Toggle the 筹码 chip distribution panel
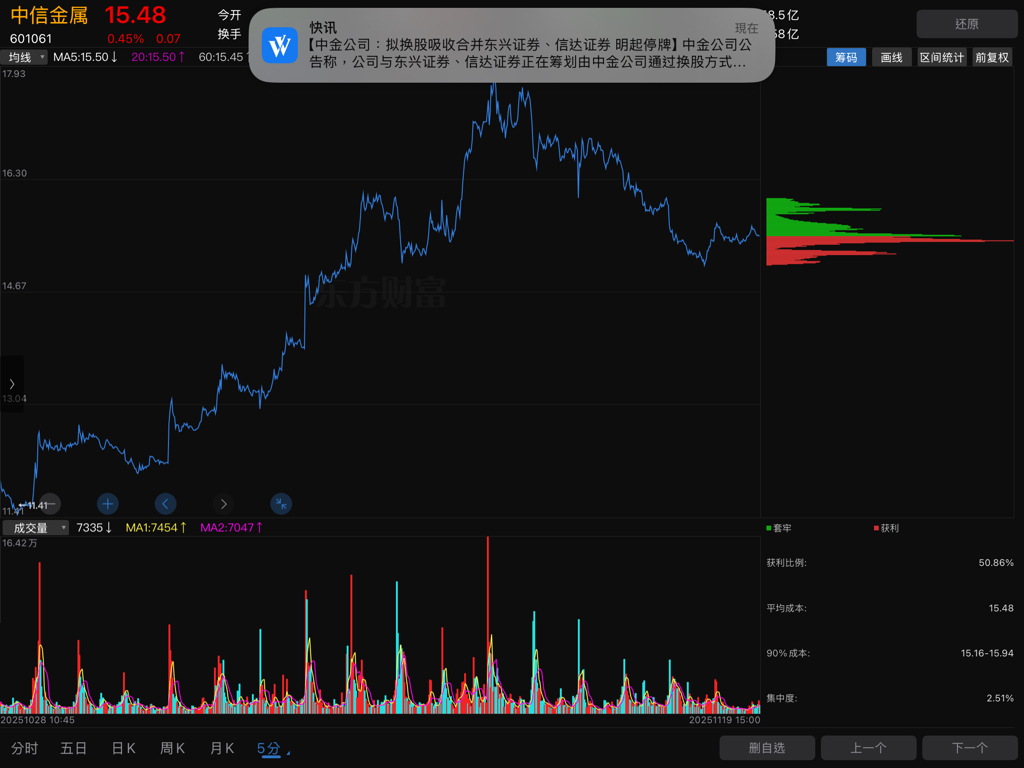1024x768 pixels. point(846,57)
